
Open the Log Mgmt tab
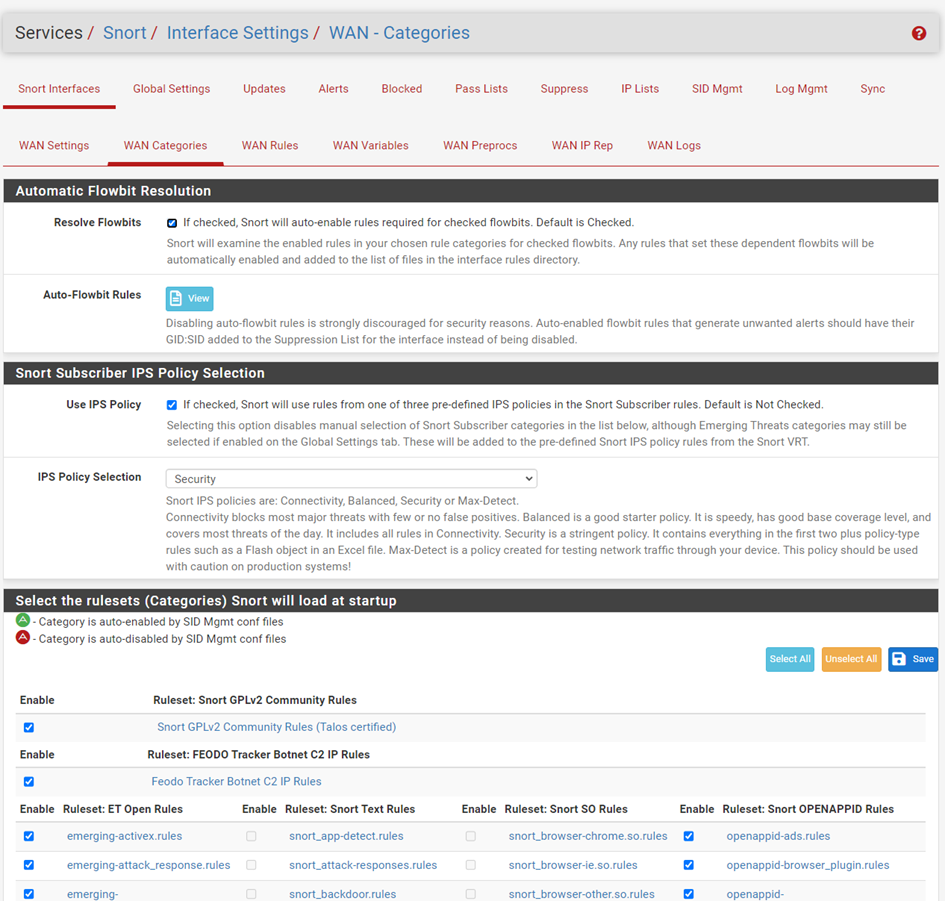[801, 89]
